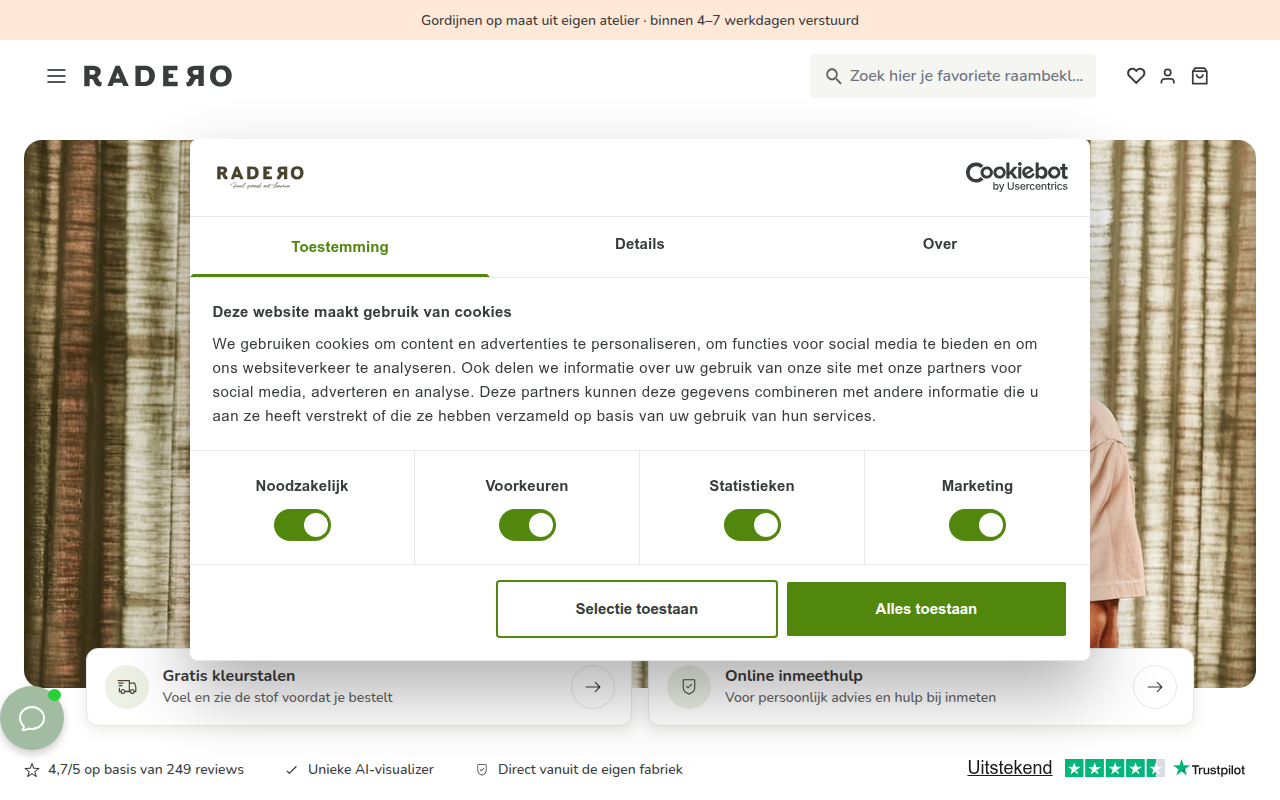Click the Radero logo in header
This screenshot has width=1280, height=800.
158,76
